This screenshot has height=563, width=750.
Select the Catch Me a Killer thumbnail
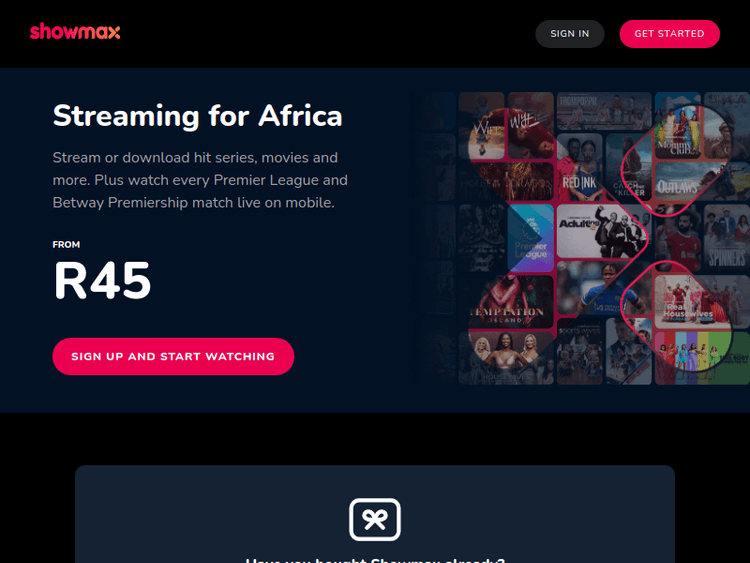click(x=629, y=167)
